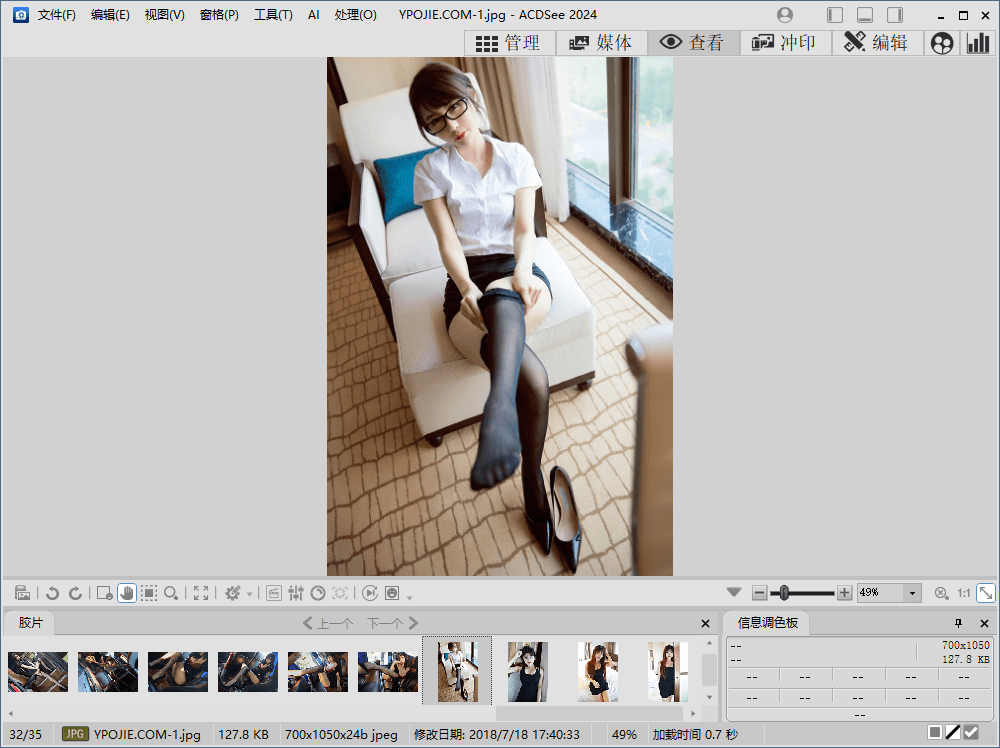Go to next image with 下一个
Viewport: 1000px width, 748px height.
[392, 623]
